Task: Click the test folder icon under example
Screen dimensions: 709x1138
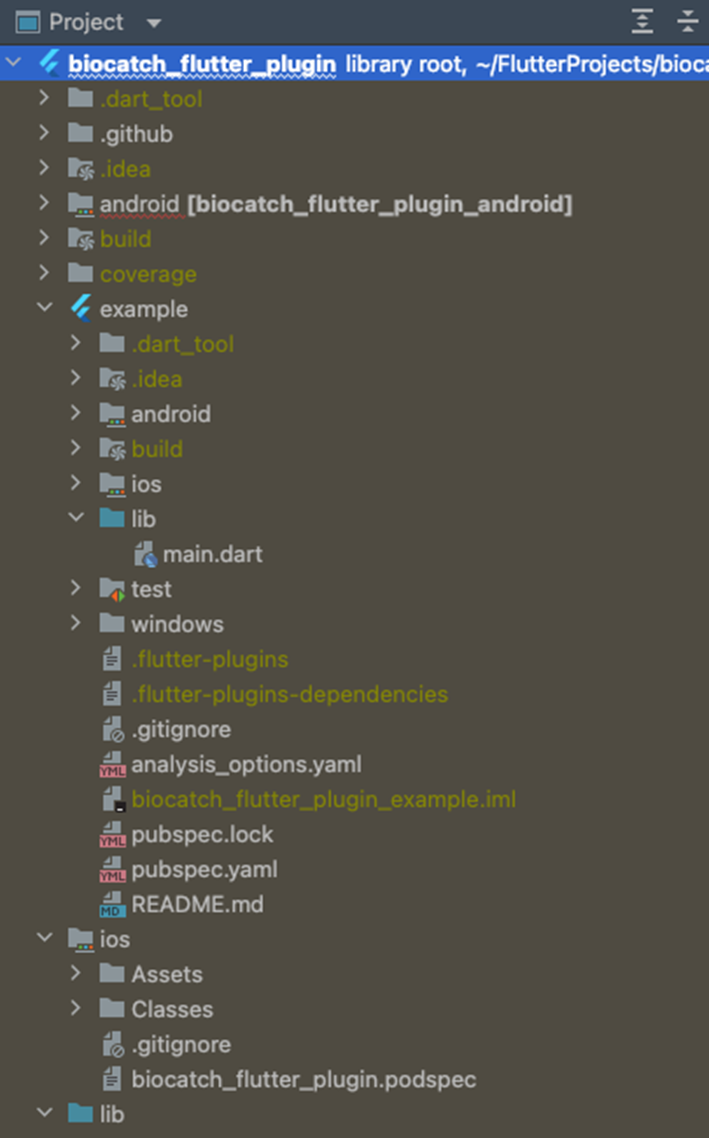Action: click(112, 589)
